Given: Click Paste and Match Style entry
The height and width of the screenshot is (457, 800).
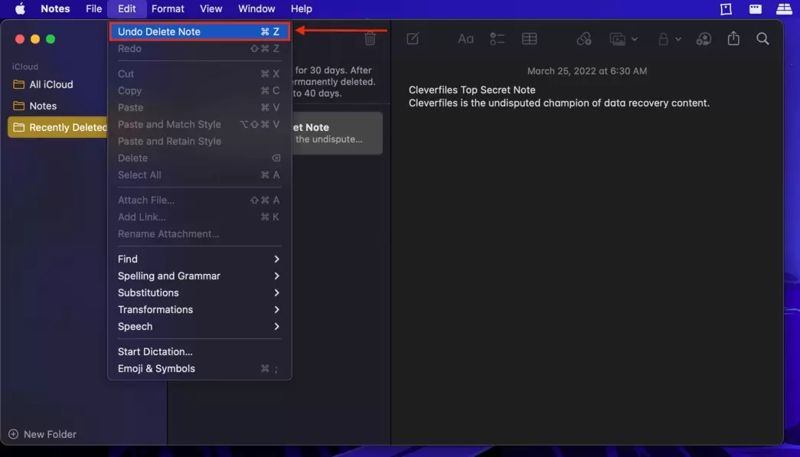Looking at the screenshot, I should coord(199,124).
